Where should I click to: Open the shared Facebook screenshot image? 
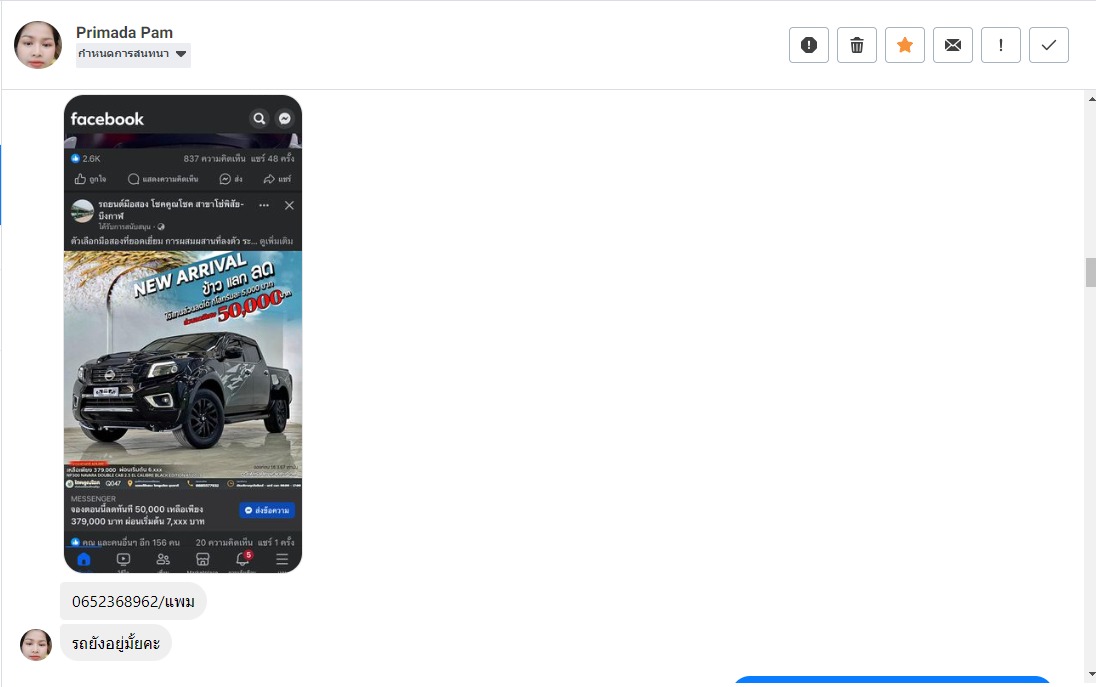tap(183, 334)
